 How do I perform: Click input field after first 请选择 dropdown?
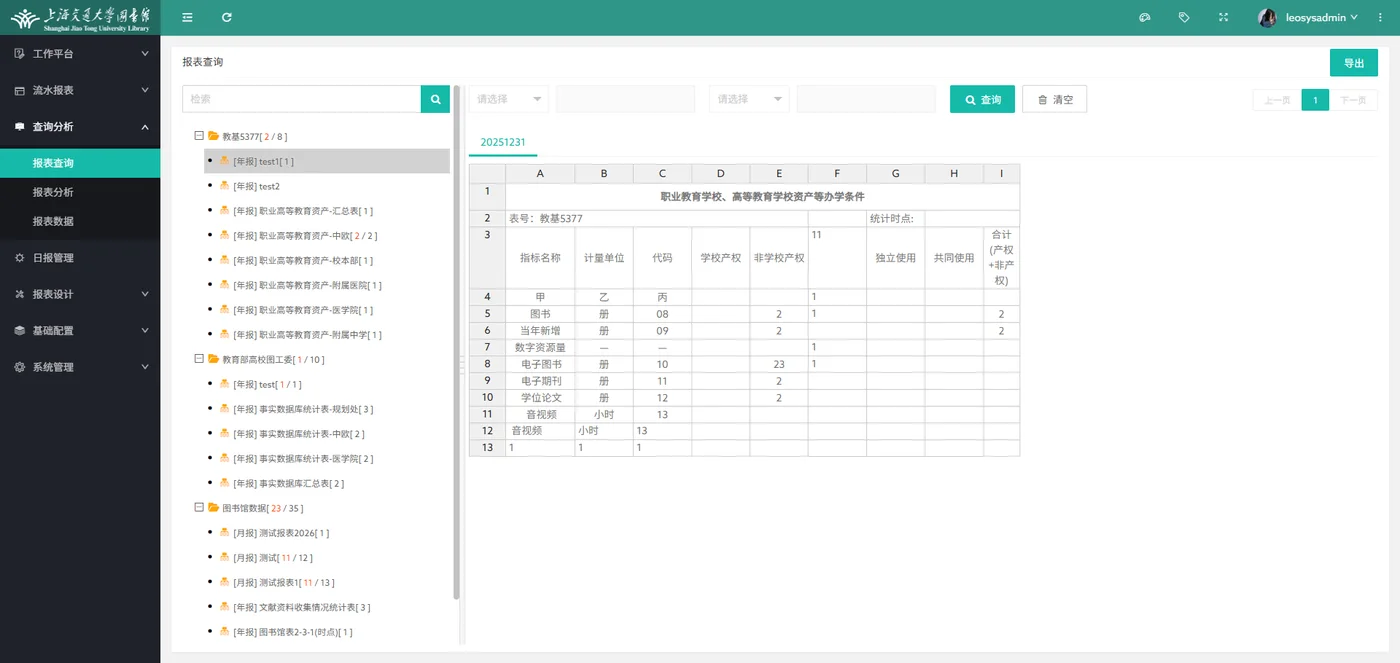coord(625,99)
